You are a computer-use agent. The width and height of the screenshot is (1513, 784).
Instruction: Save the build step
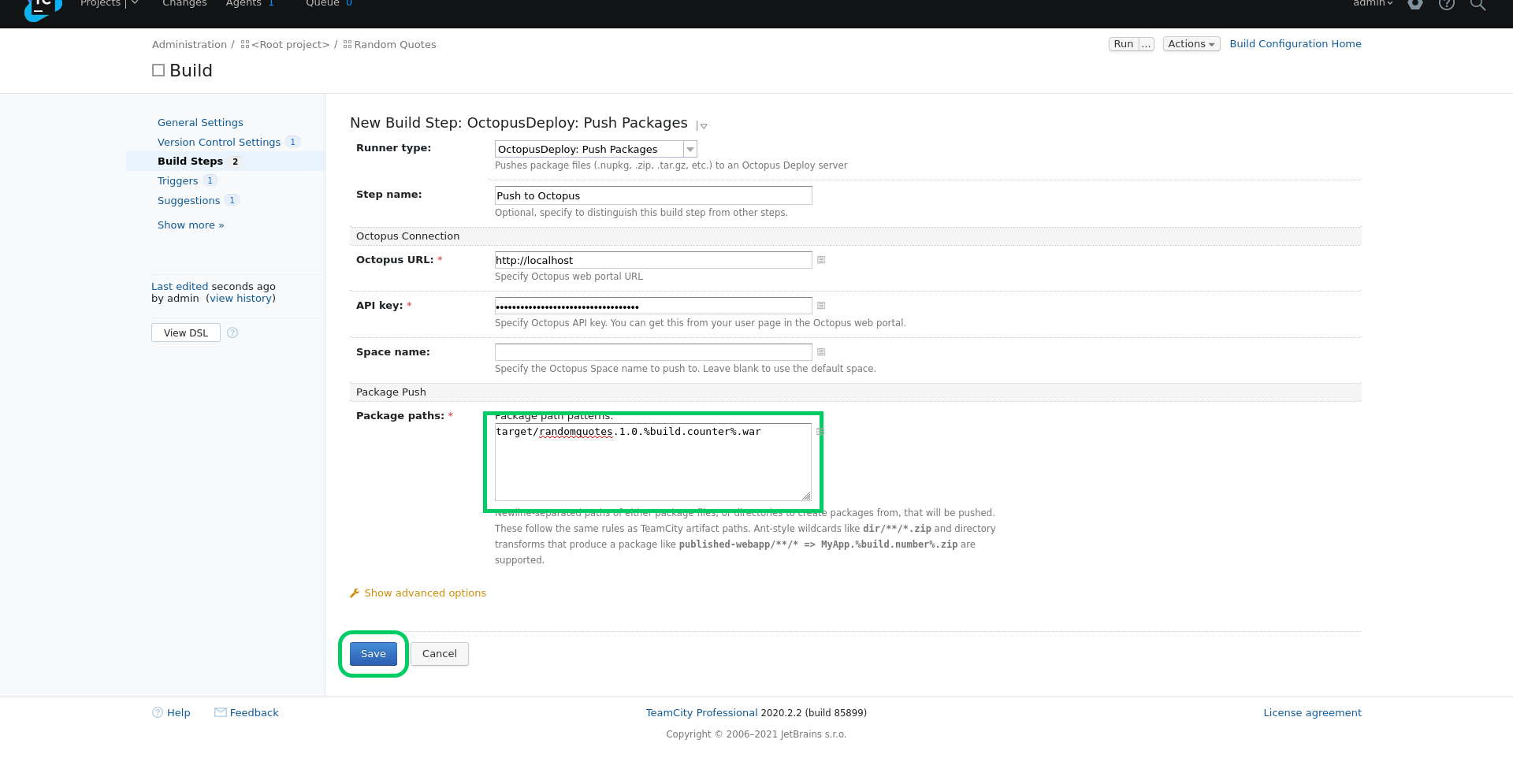click(374, 654)
